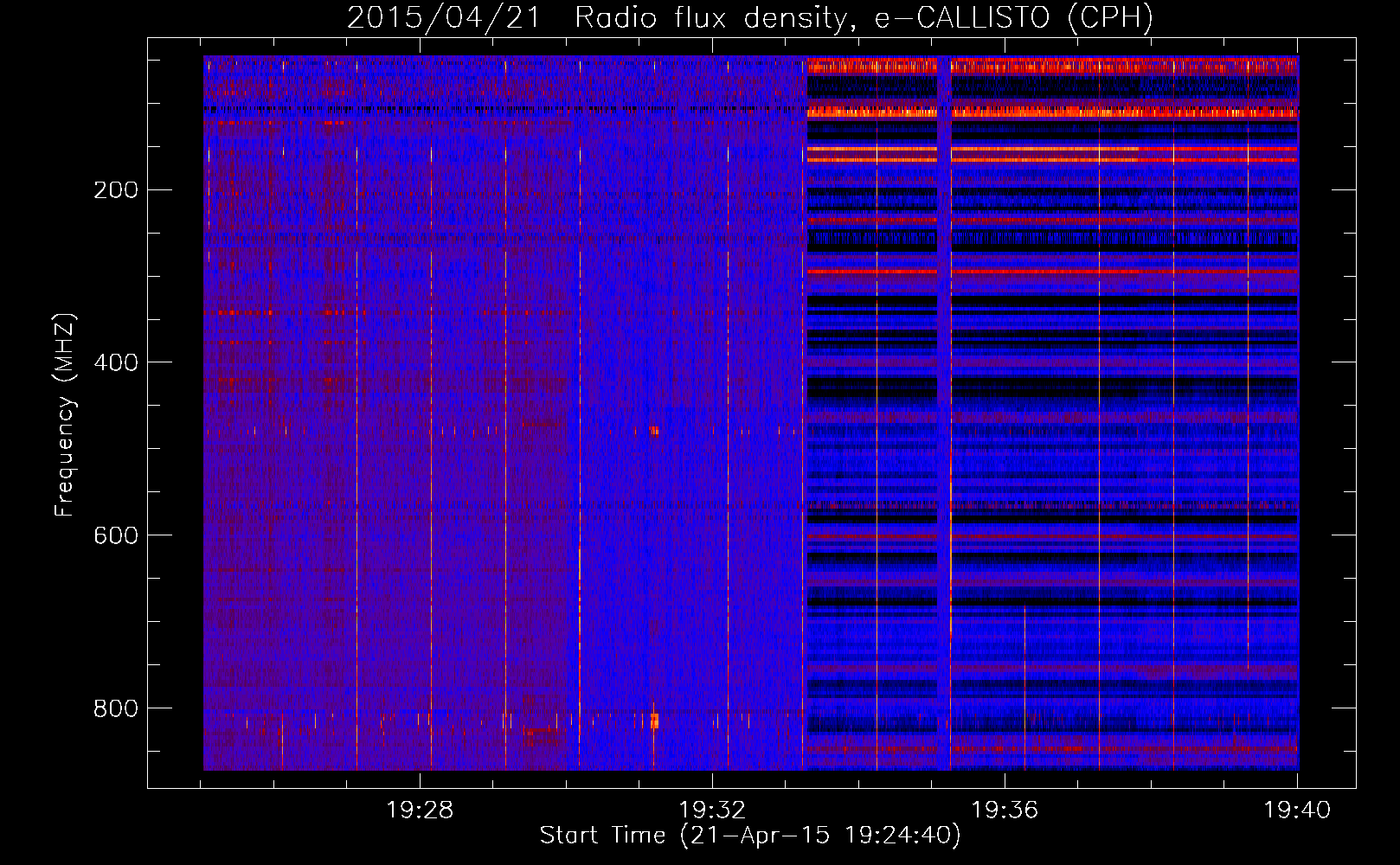Image resolution: width=1400 pixels, height=865 pixels.
Task: Click the 19:36 time tick label
Action: (x=1005, y=811)
